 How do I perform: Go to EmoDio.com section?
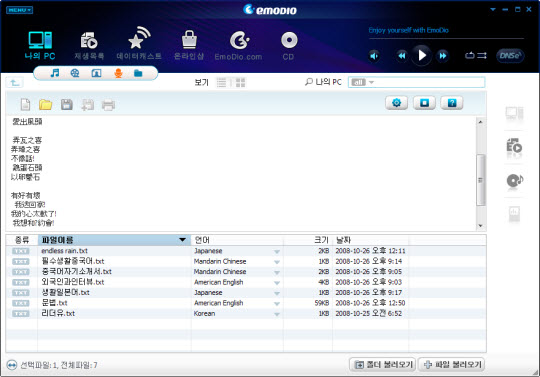[238, 46]
